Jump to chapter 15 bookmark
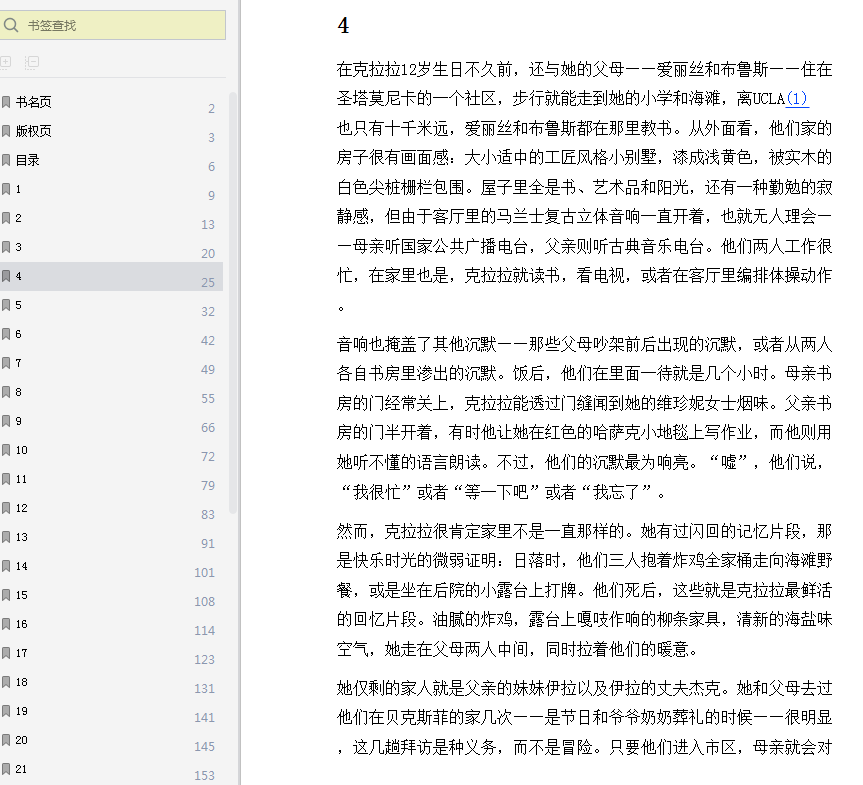Image resolution: width=863 pixels, height=785 pixels. (x=110, y=595)
